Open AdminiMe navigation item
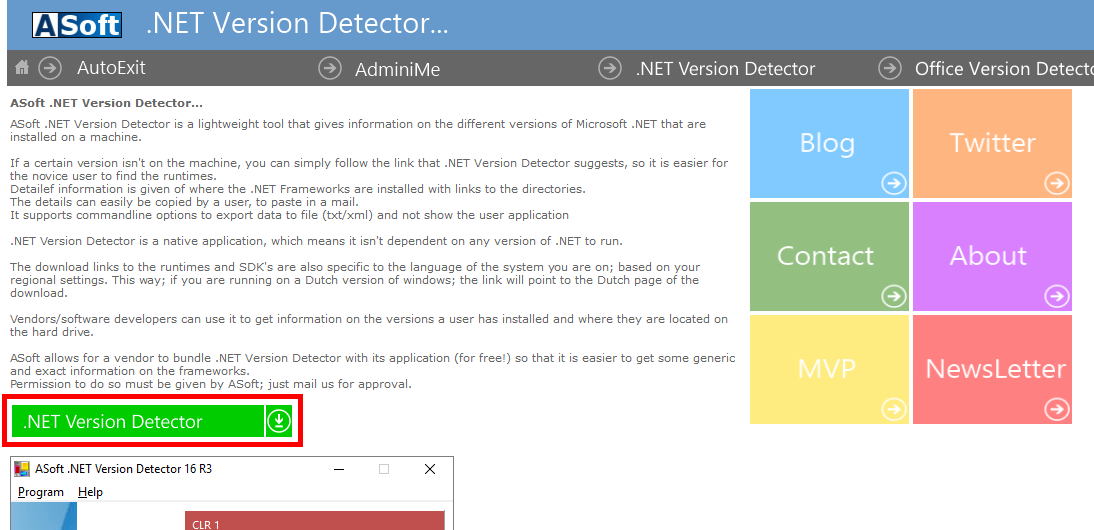 (x=398, y=70)
